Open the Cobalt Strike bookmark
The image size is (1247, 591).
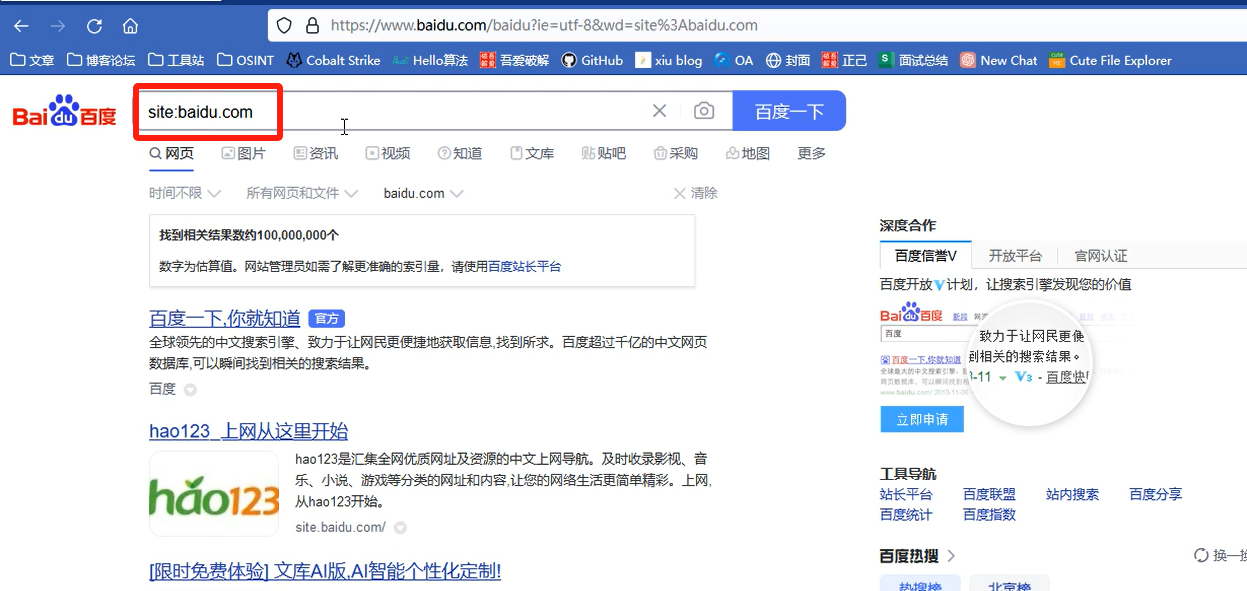(333, 60)
